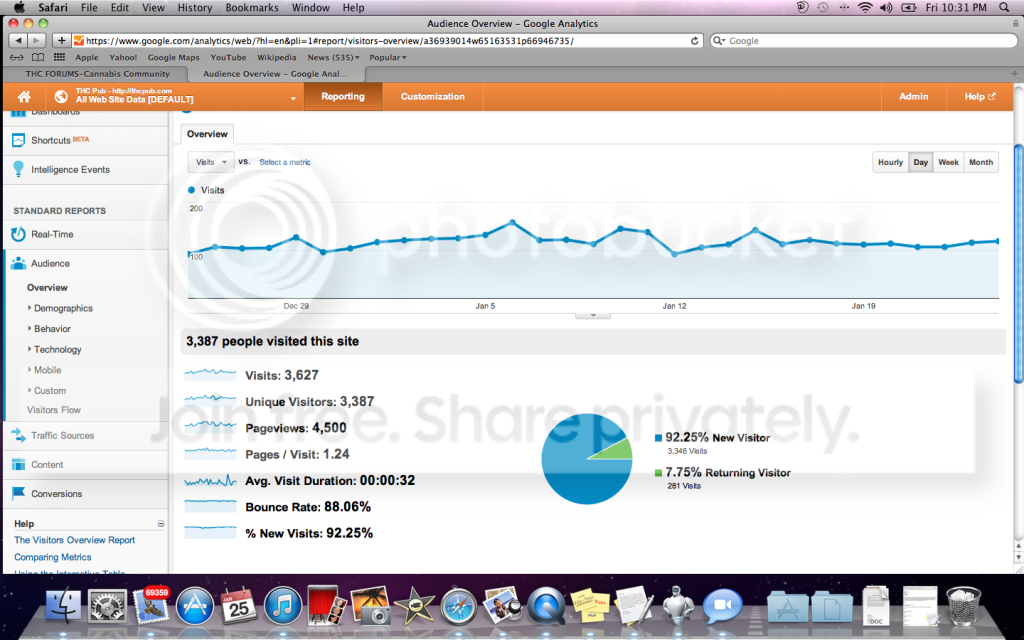The height and width of the screenshot is (640, 1024).
Task: Show bookmarks with the open book icon
Action: (x=38, y=57)
